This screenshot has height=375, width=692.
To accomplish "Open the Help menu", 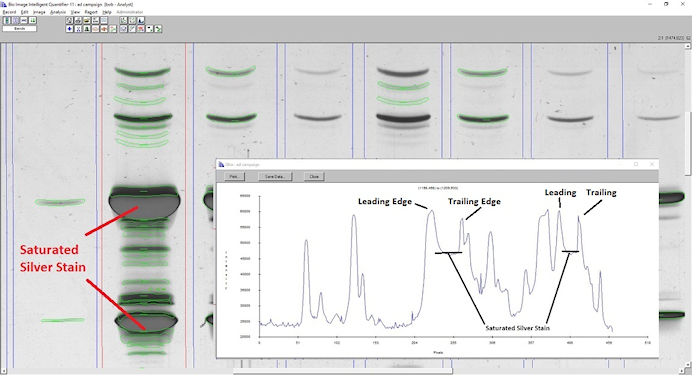I will tap(107, 12).
